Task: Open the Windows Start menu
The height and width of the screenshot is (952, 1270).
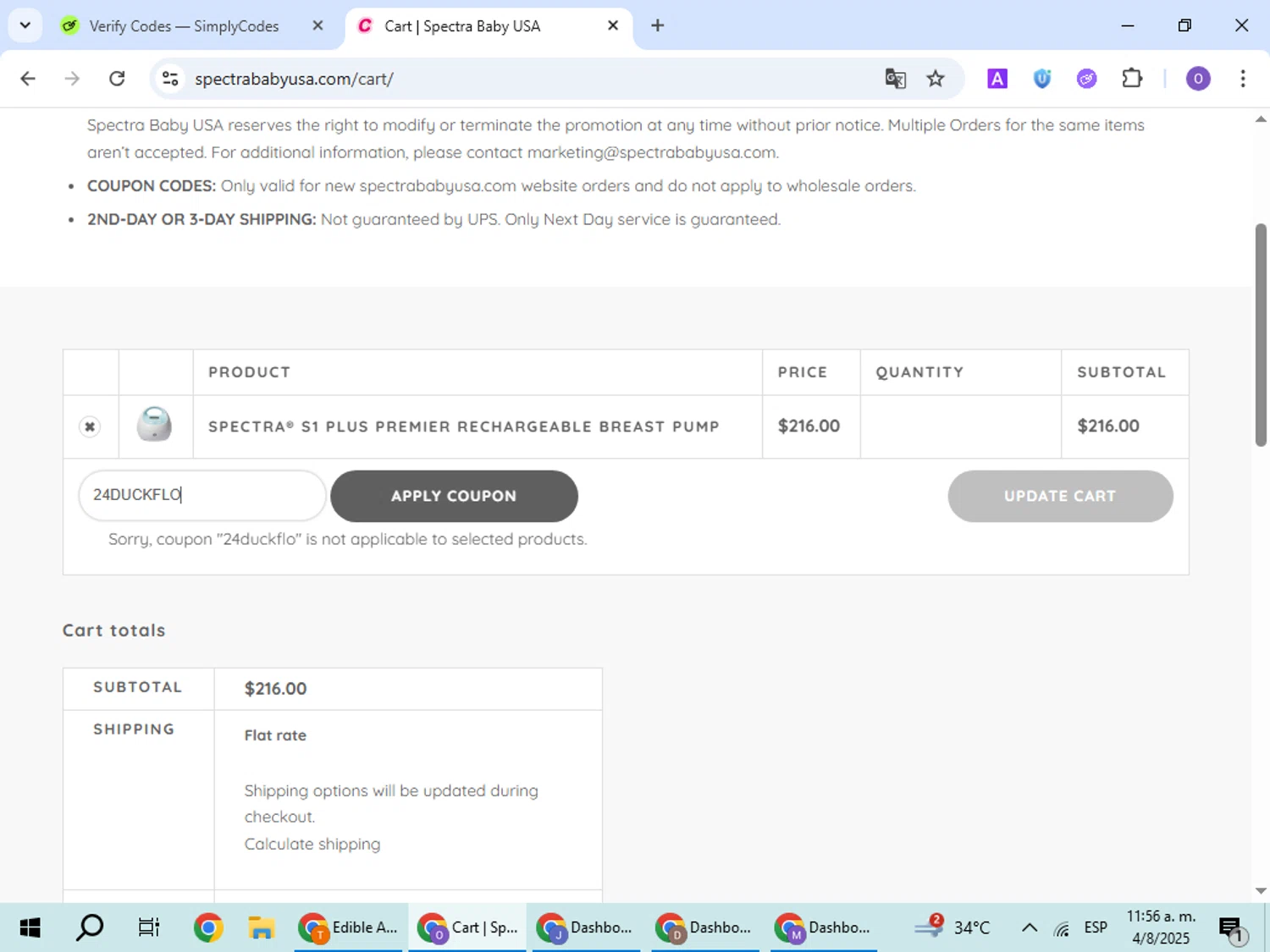Action: pyautogui.click(x=30, y=927)
